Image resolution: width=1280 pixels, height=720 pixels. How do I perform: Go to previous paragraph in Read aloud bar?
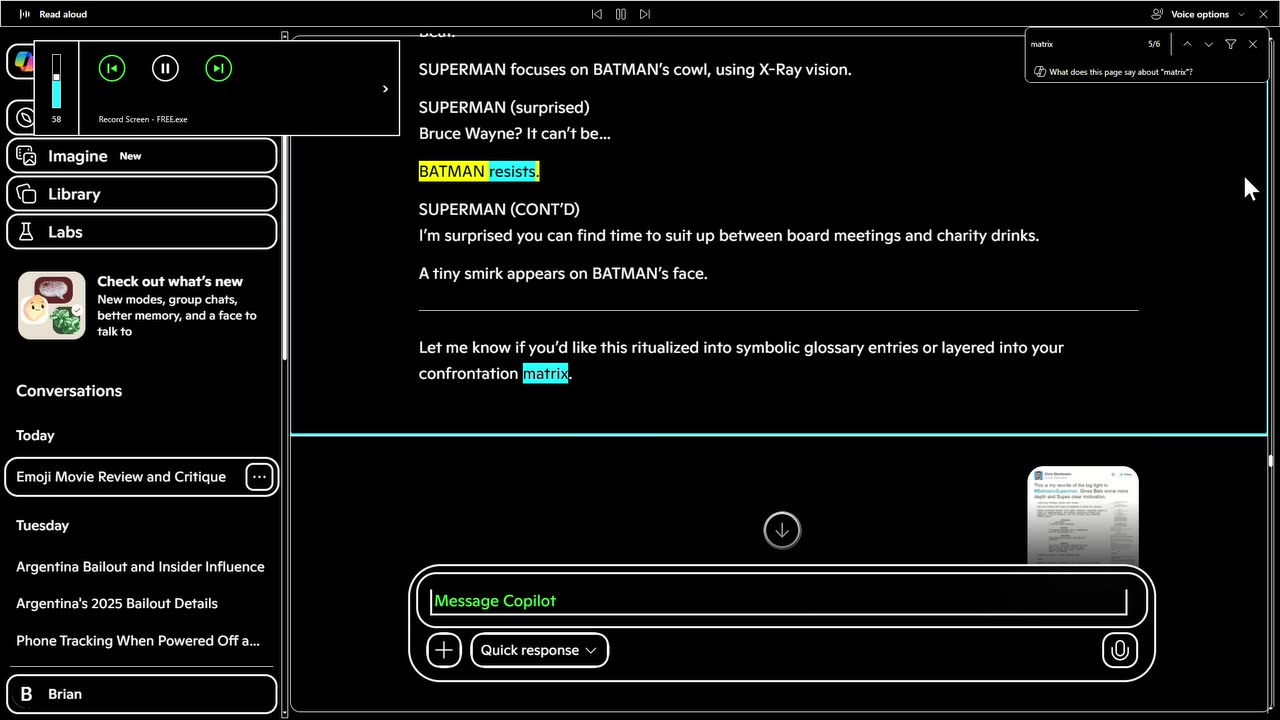coord(597,14)
